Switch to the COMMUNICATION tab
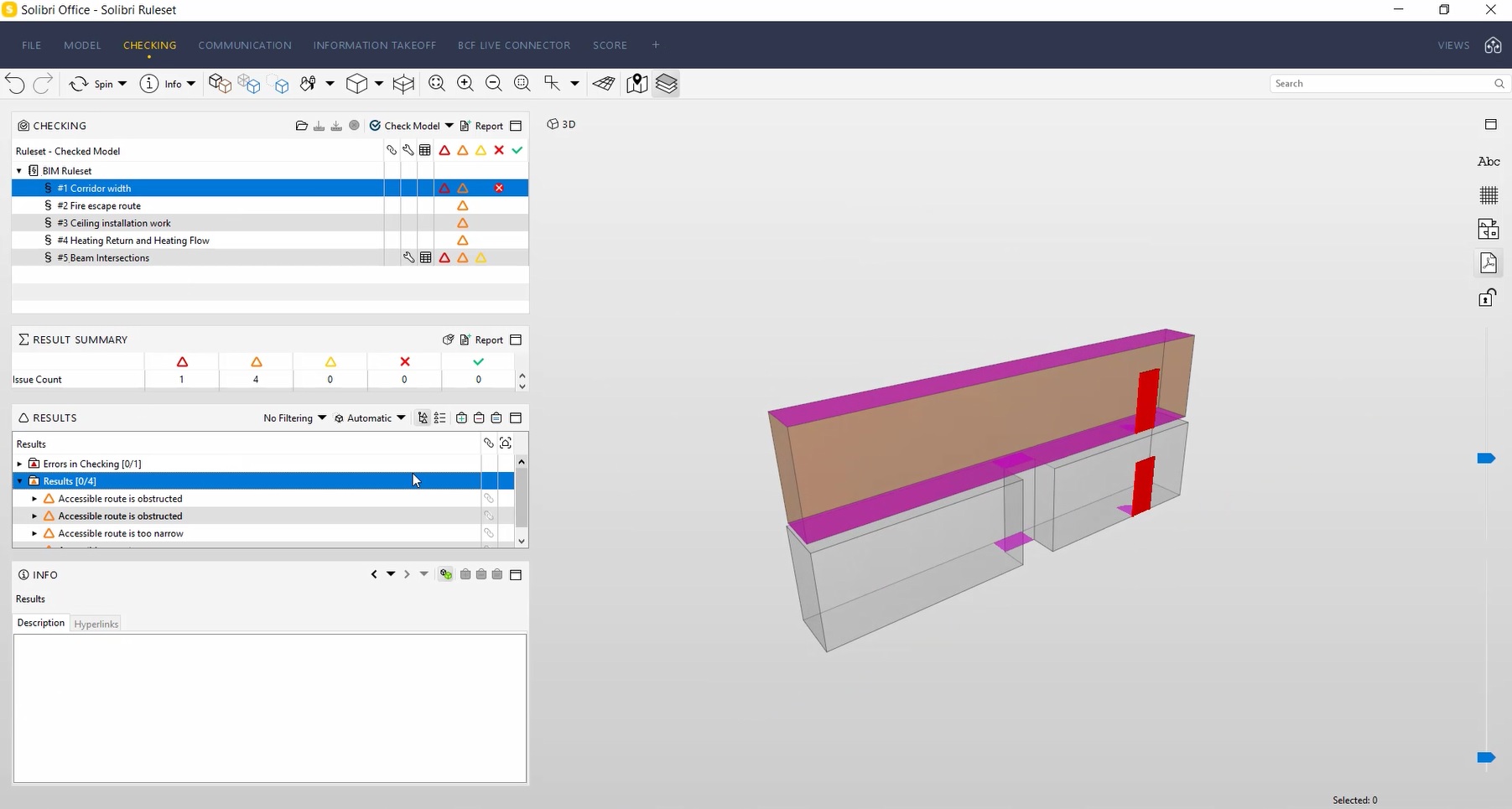The image size is (1512, 809). [x=245, y=45]
